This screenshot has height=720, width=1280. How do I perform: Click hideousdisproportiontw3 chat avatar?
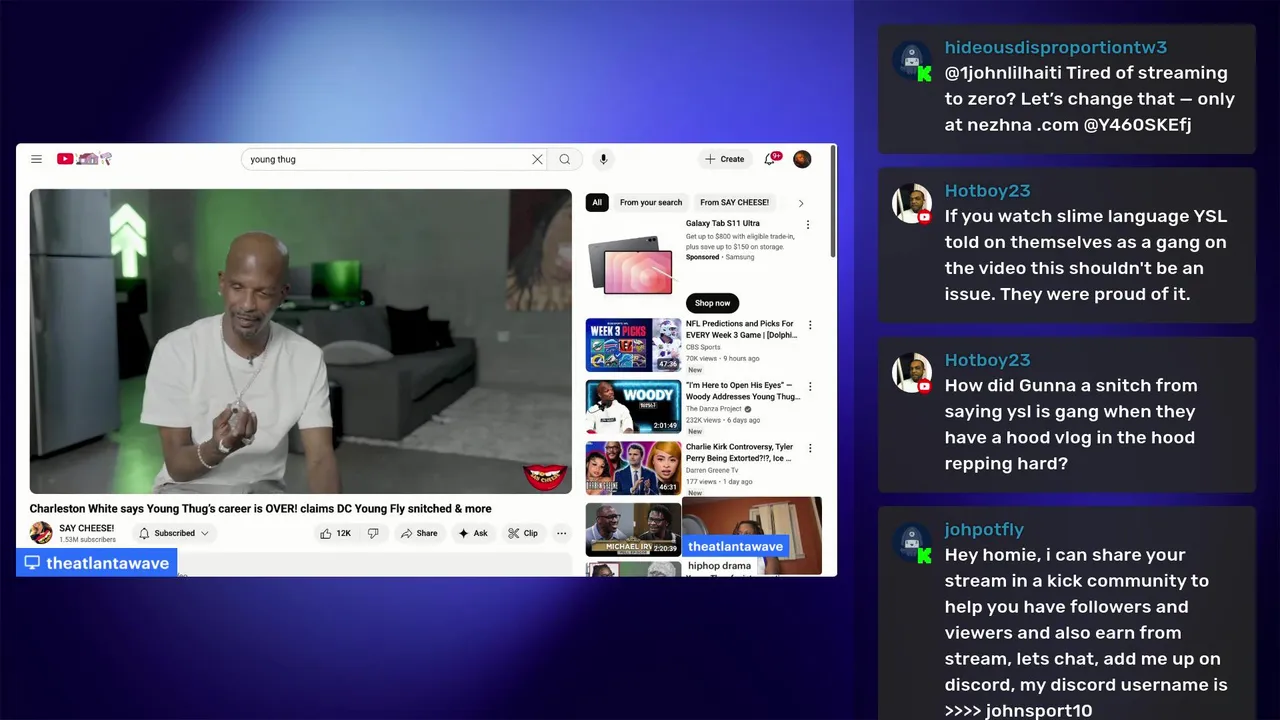911,61
